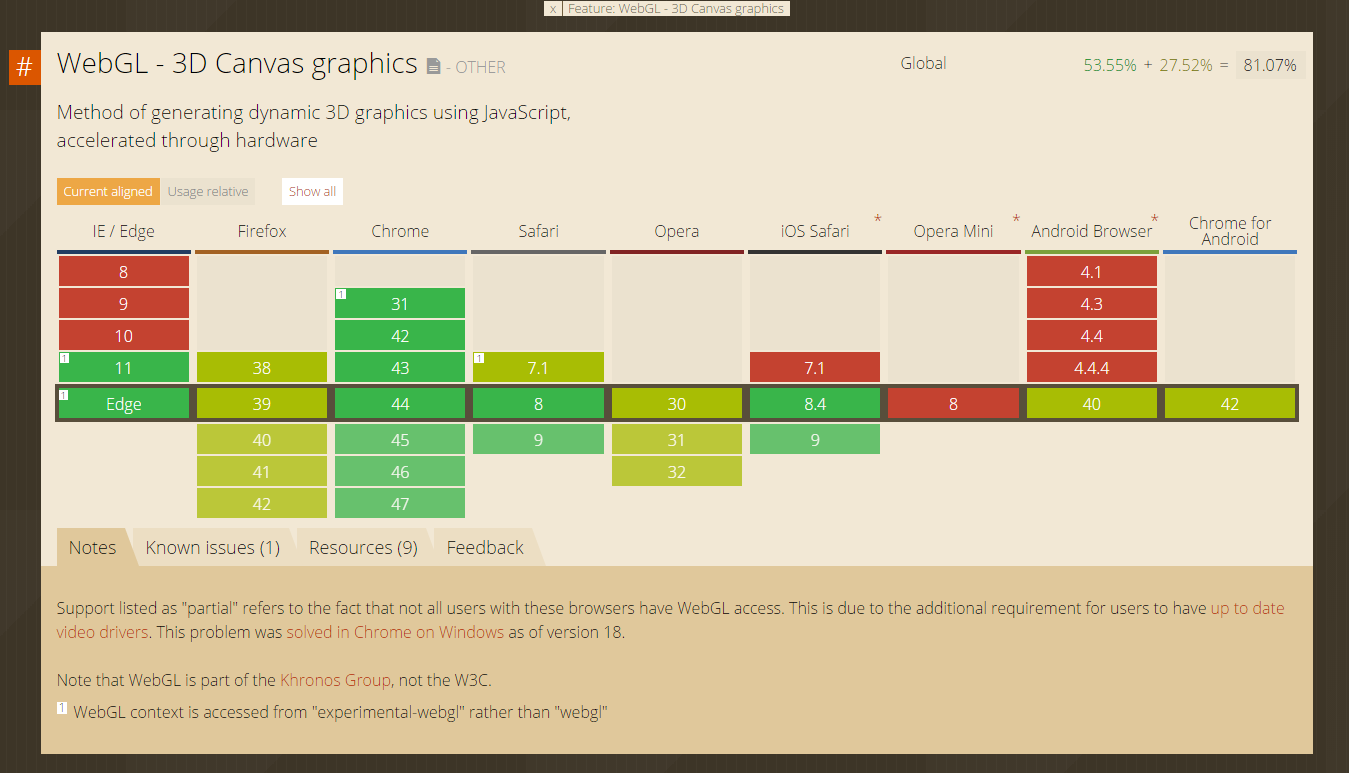Click the document spec icon beside the title

(433, 67)
